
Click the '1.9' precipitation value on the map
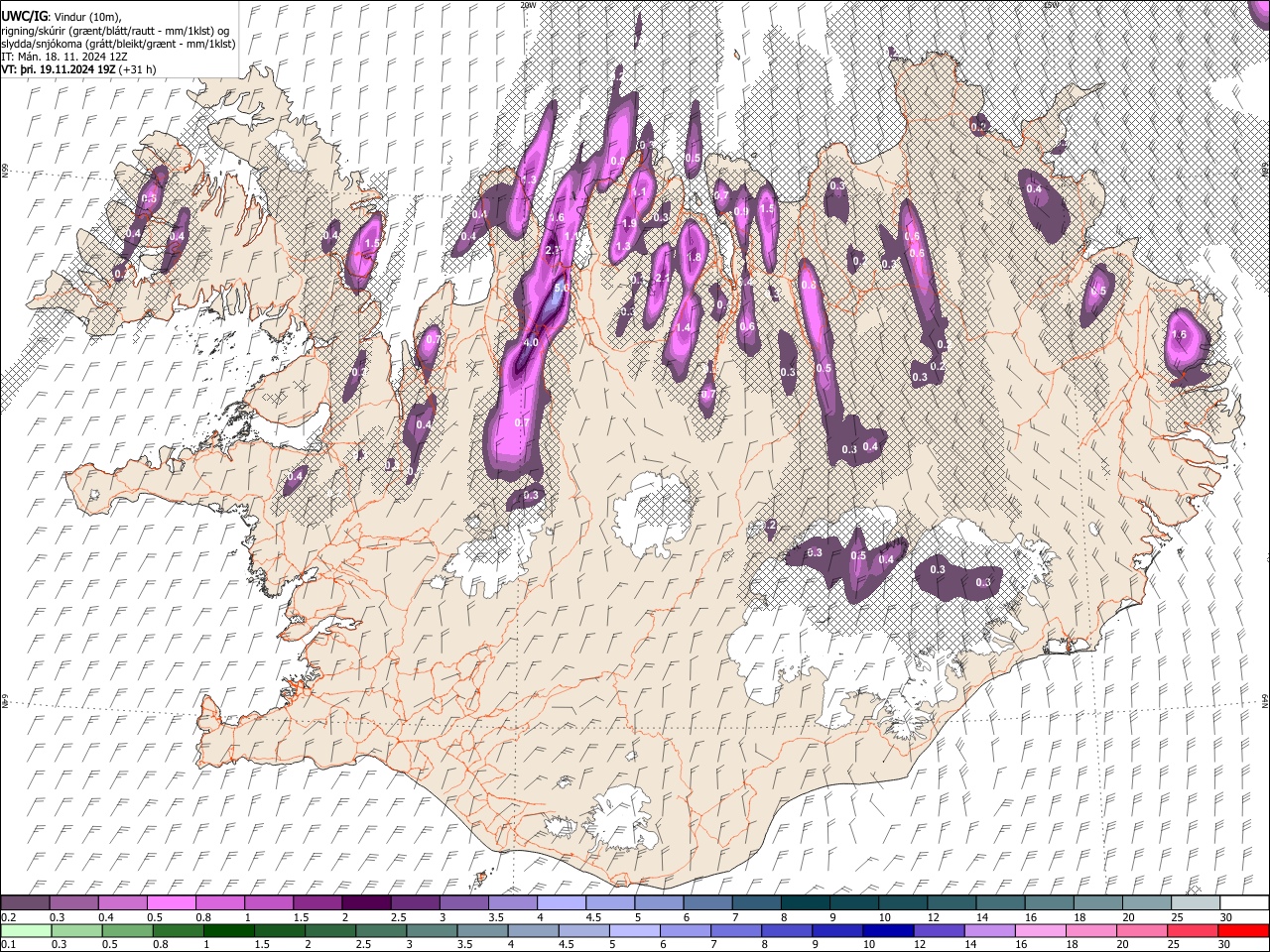(629, 224)
